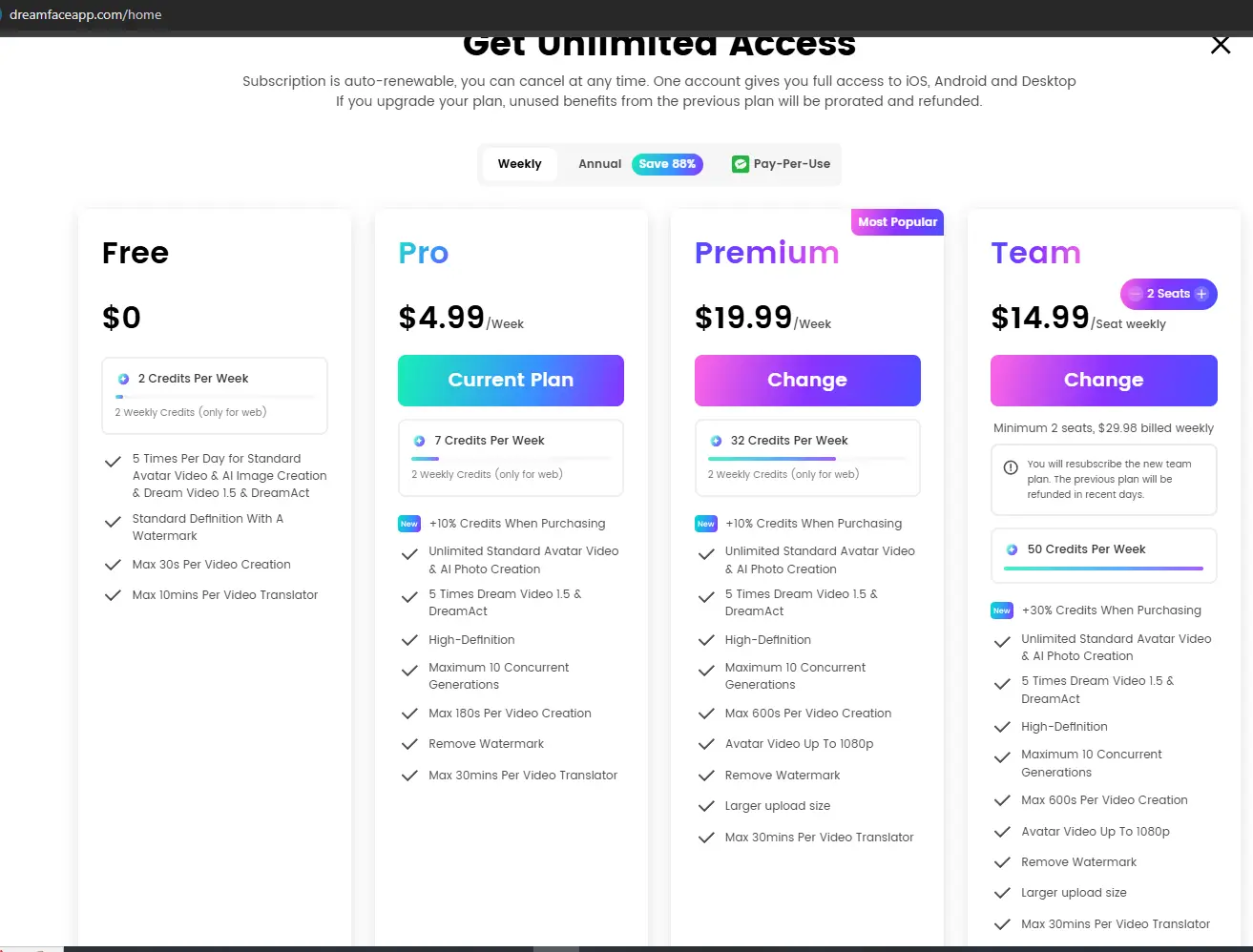Click Change button under Team plan

(1103, 380)
